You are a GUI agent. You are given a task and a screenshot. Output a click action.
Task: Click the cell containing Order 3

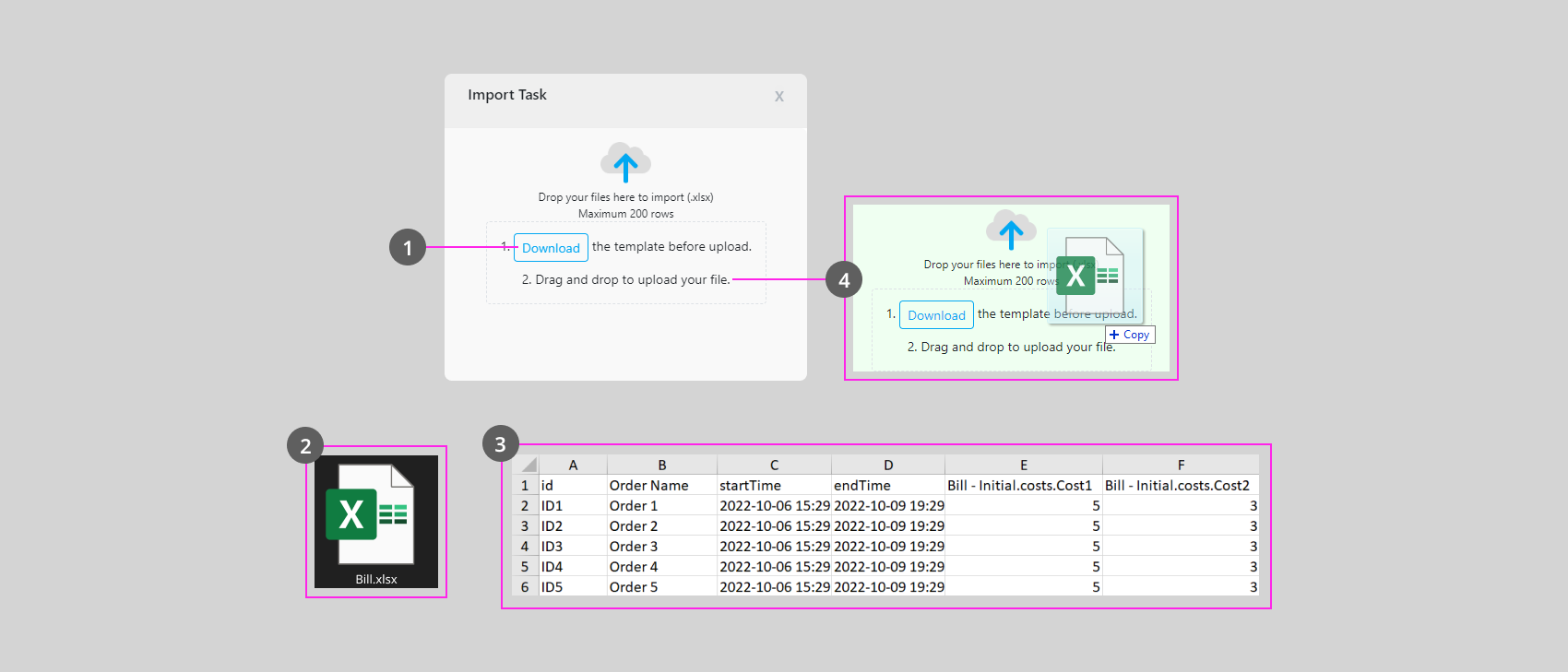coord(660,547)
